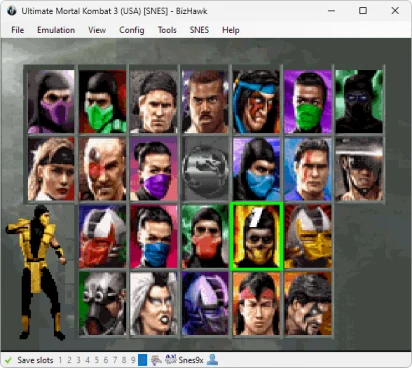Open the Config menu
This screenshot has width=412, height=368.
point(132,30)
